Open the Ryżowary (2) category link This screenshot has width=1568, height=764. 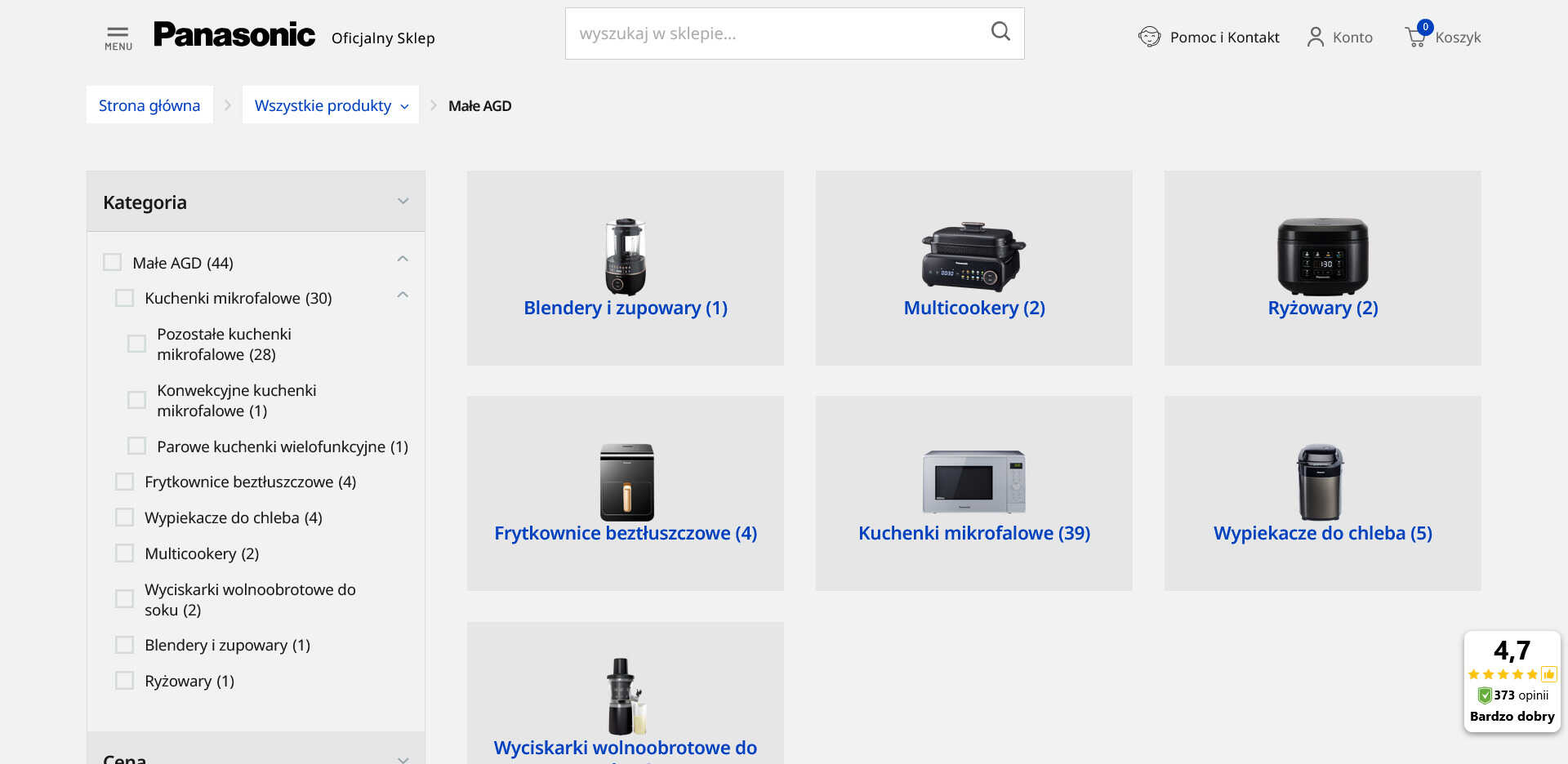1322,308
